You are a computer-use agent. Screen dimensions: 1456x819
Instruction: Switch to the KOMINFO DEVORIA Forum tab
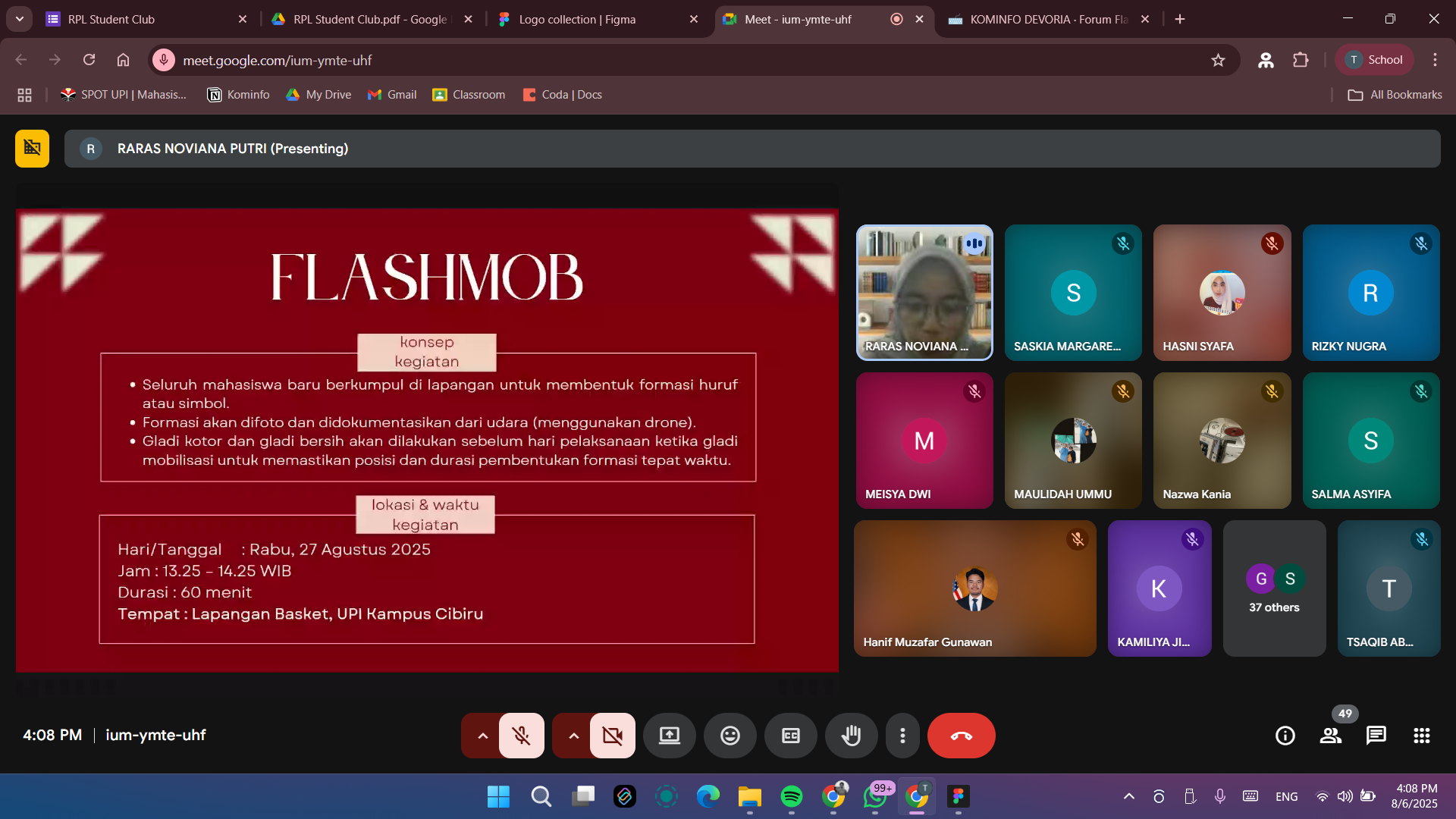(1045, 19)
